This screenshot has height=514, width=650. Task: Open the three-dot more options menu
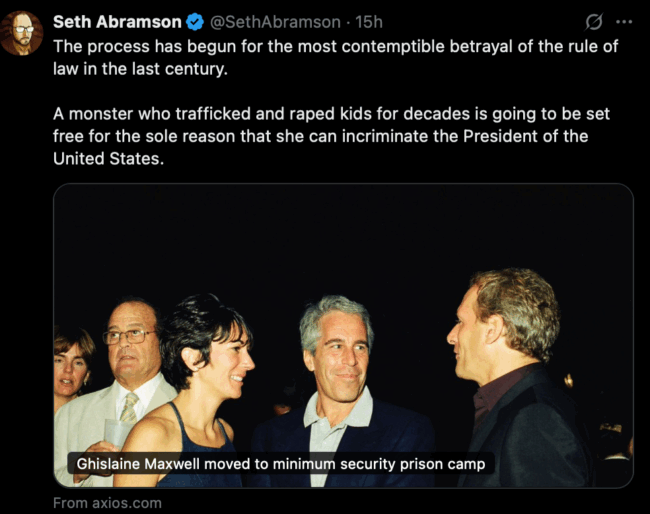624,22
